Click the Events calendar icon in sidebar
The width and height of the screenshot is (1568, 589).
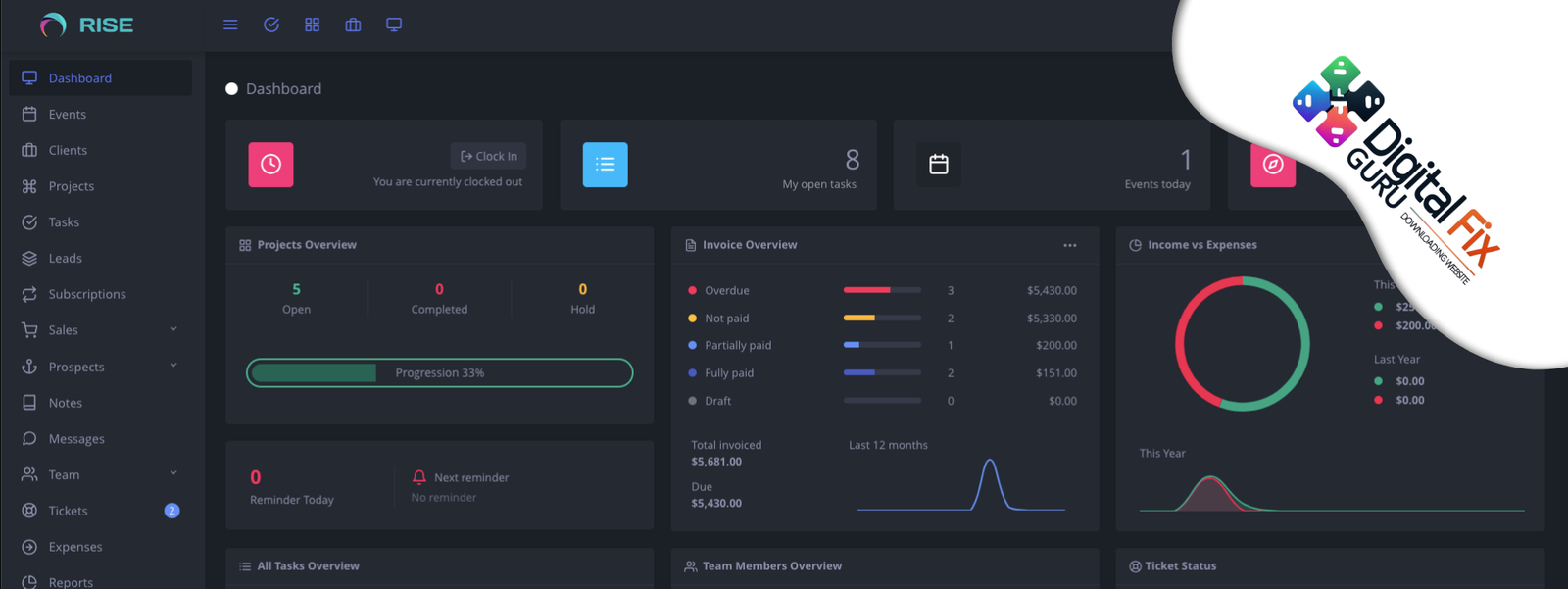[x=29, y=114]
